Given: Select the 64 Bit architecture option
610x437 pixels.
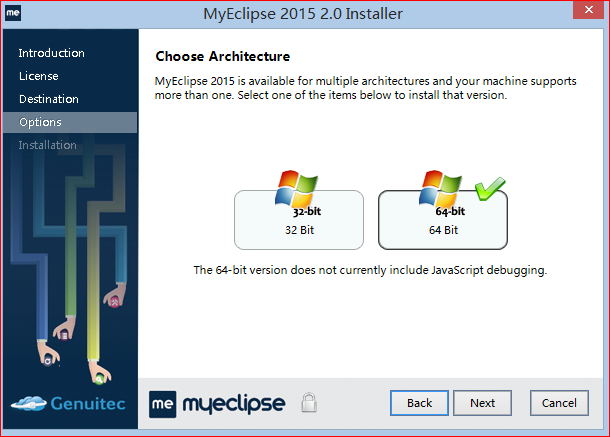Looking at the screenshot, I should 443,219.
